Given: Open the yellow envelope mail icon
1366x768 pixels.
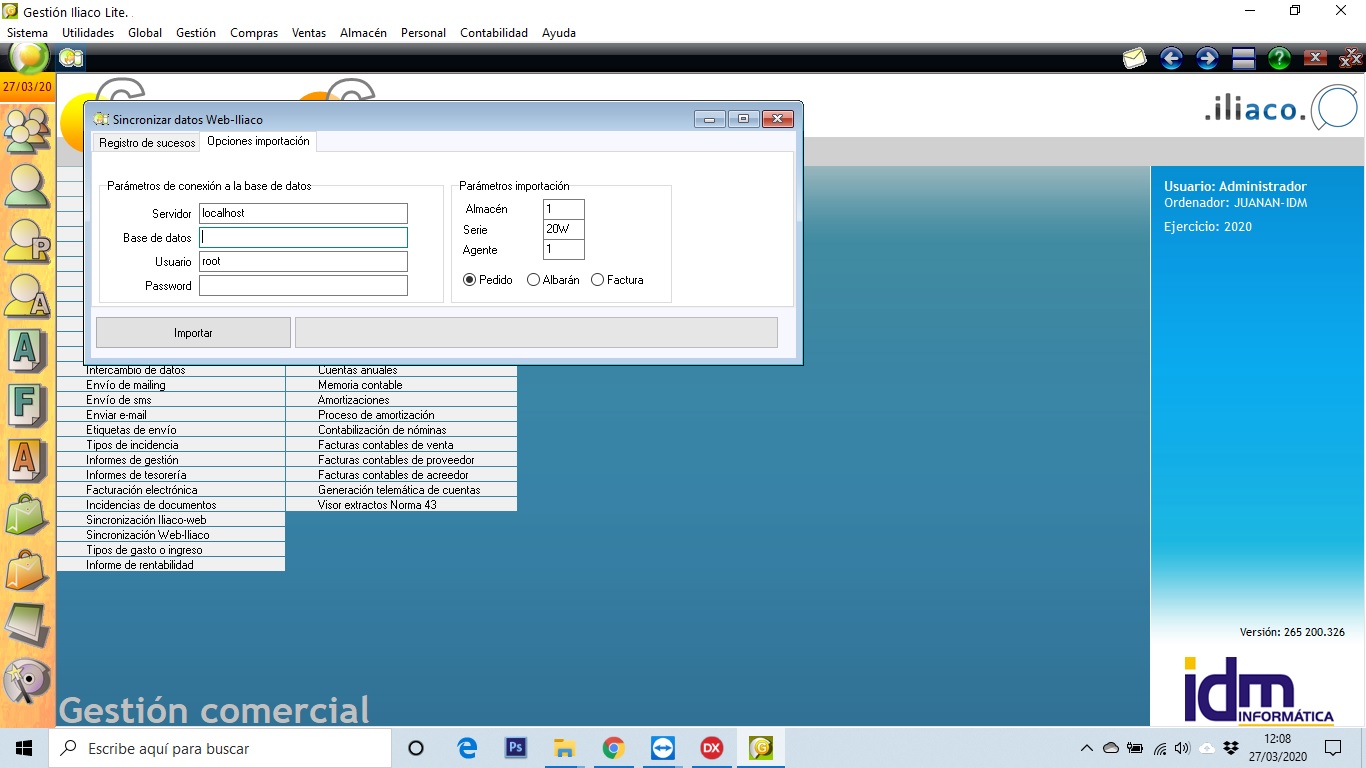Looking at the screenshot, I should click(1134, 58).
